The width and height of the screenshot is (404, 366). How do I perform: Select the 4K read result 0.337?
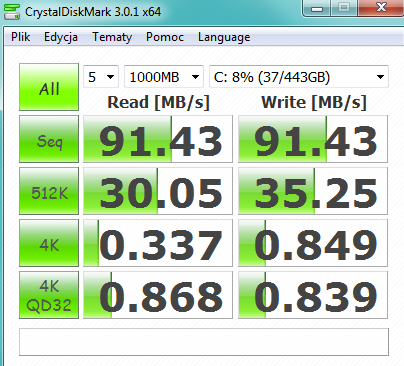(158, 243)
